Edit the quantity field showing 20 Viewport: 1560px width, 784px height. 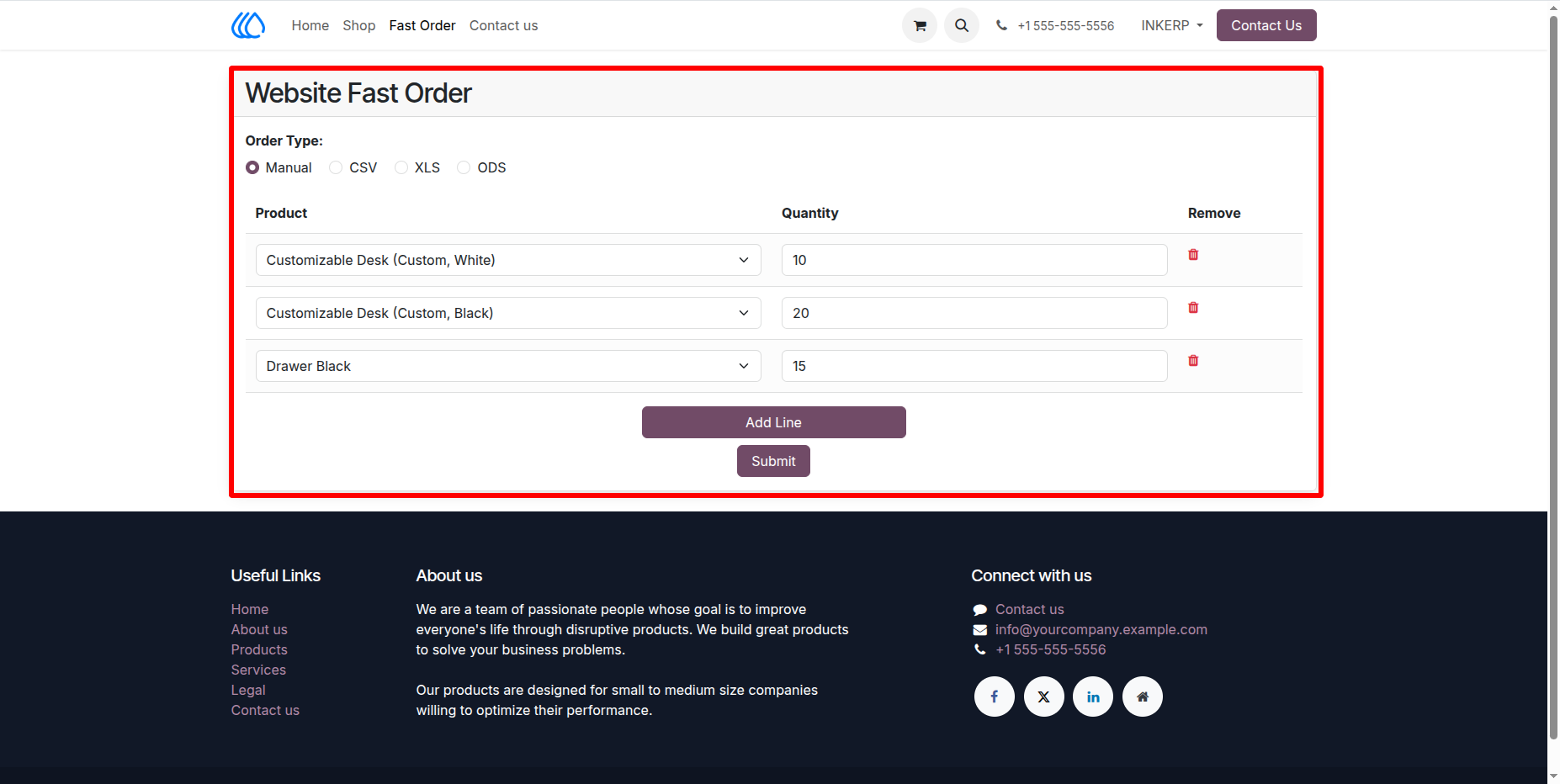(974, 313)
